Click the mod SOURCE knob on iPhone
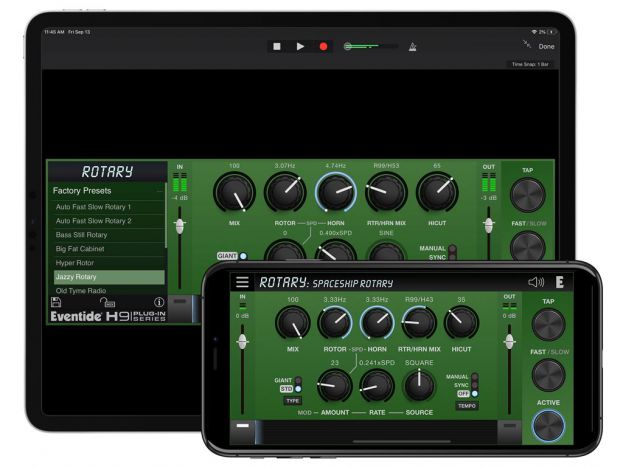 tap(419, 386)
